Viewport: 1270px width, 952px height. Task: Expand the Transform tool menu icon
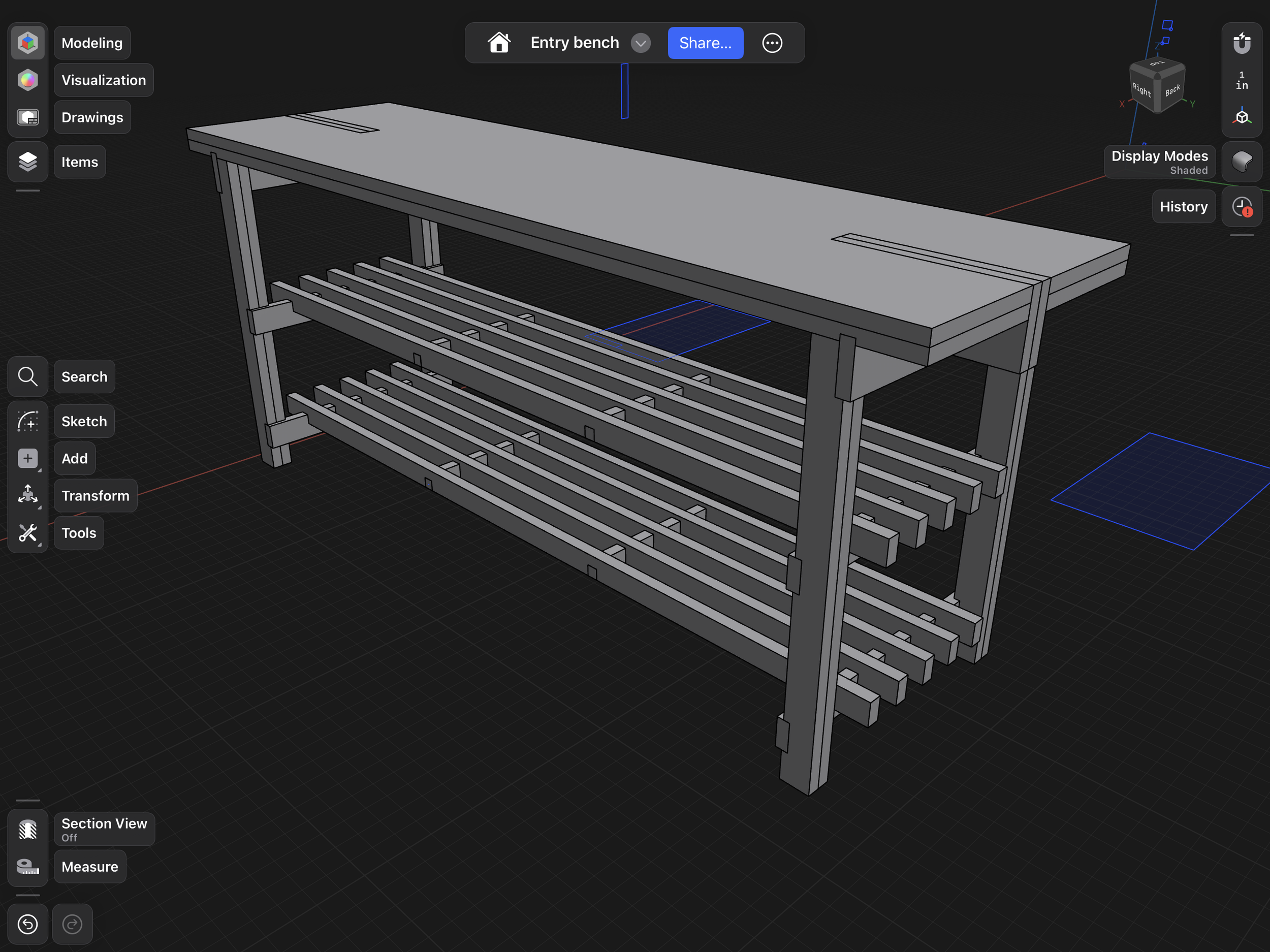point(27,495)
